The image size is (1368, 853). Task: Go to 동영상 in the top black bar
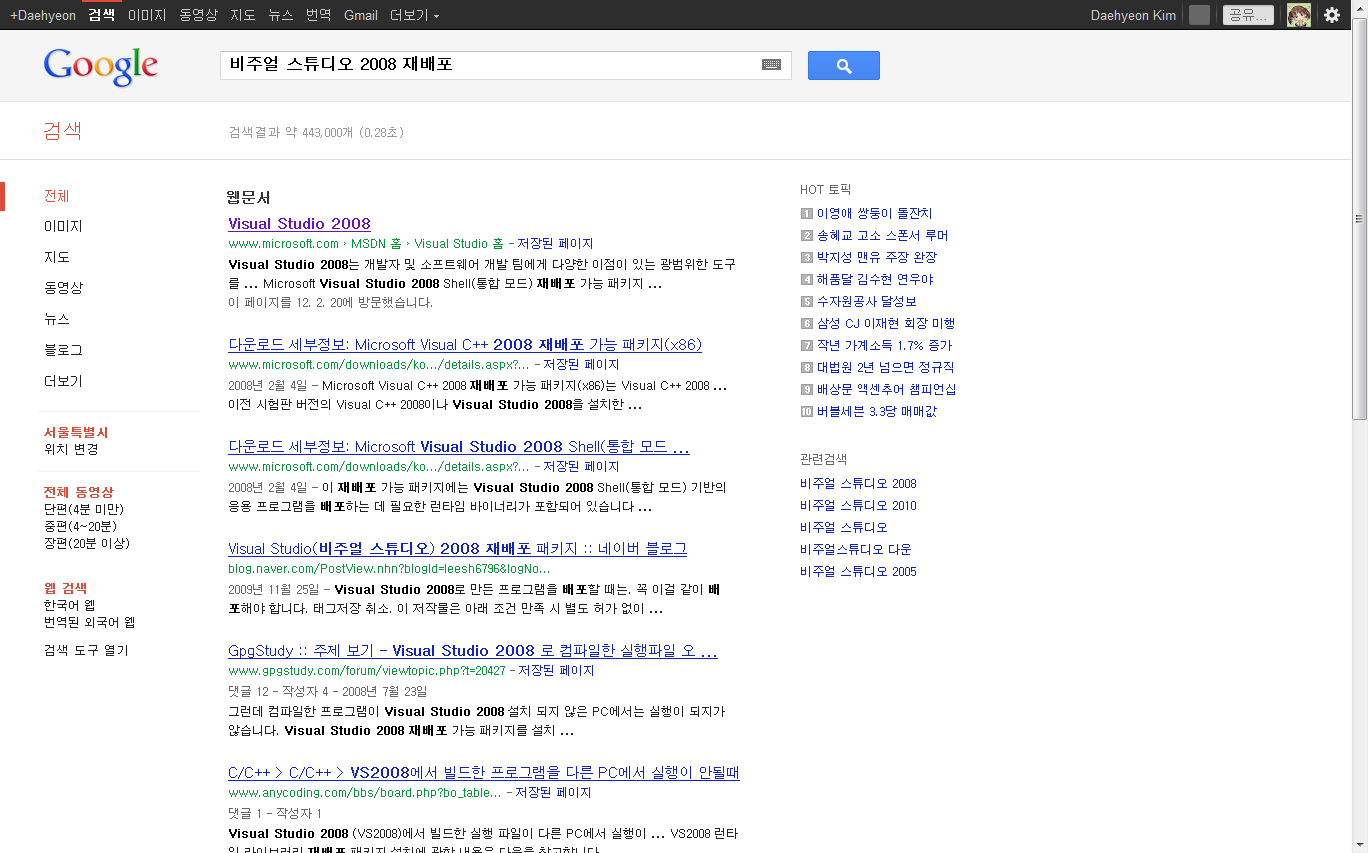(198, 15)
